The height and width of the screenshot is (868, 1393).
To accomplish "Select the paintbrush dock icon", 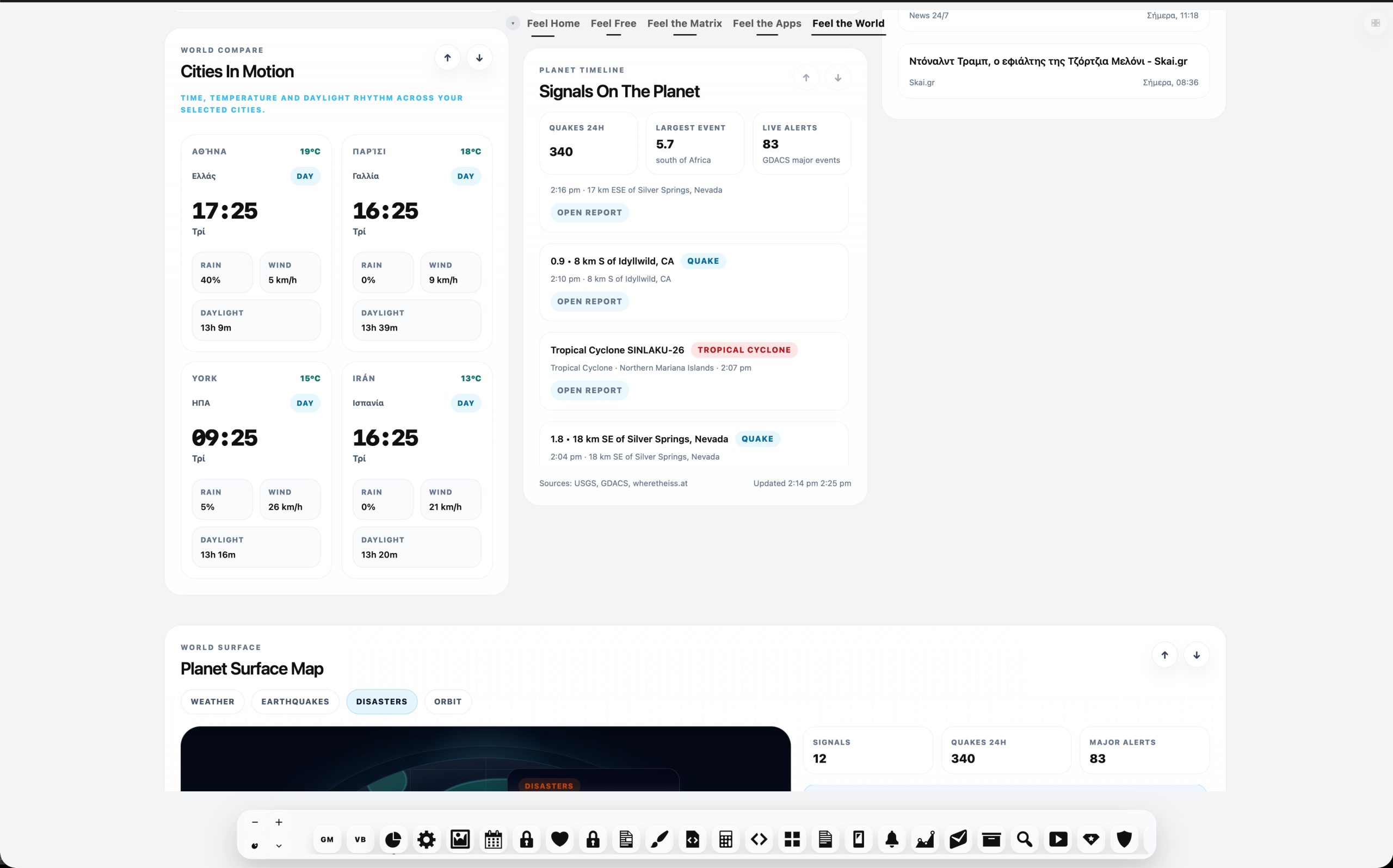I will click(x=659, y=839).
